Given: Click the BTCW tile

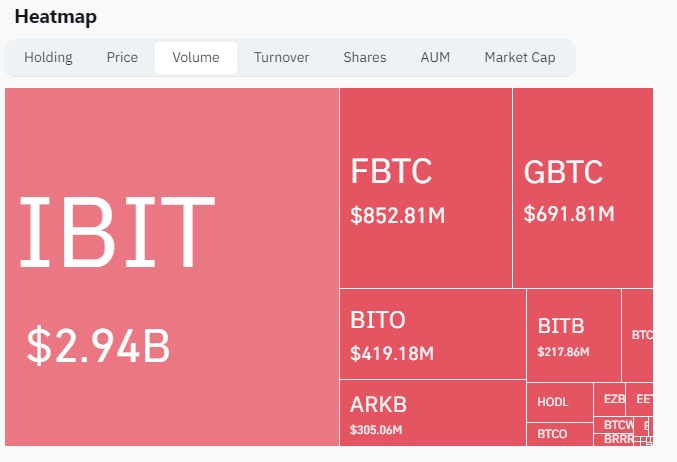Looking at the screenshot, I should pos(613,425).
